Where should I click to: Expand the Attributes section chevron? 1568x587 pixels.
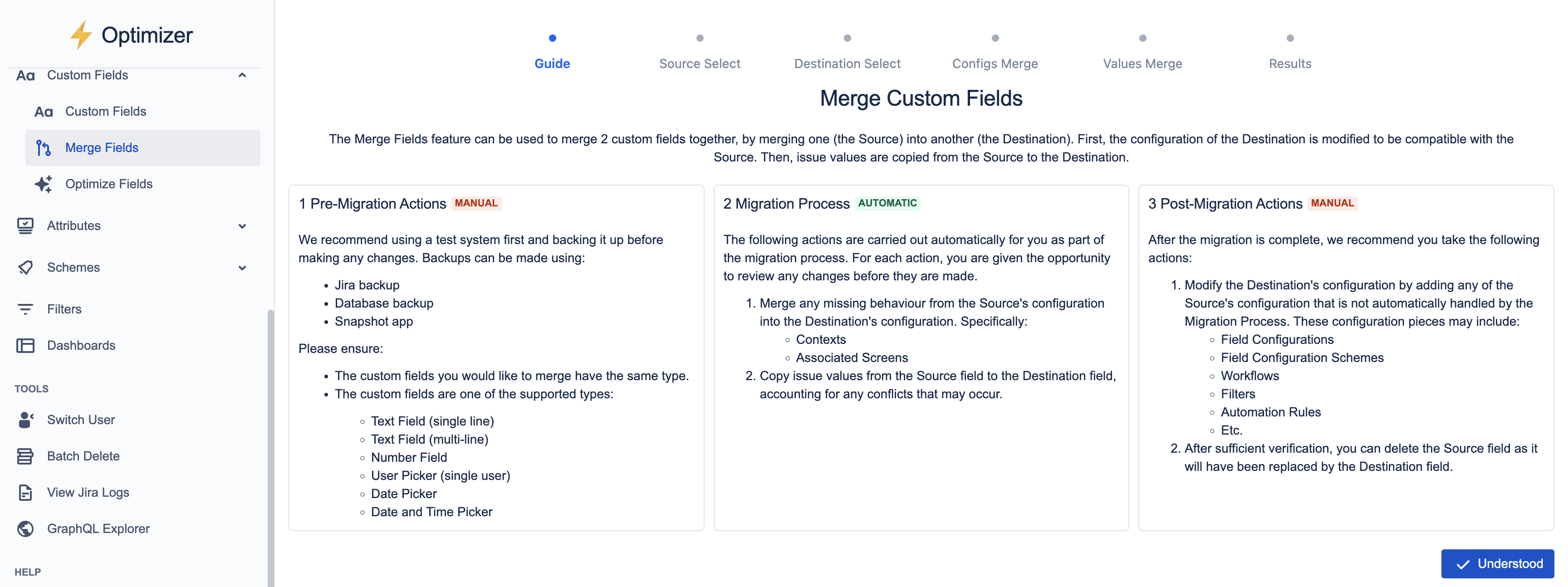coord(242,226)
